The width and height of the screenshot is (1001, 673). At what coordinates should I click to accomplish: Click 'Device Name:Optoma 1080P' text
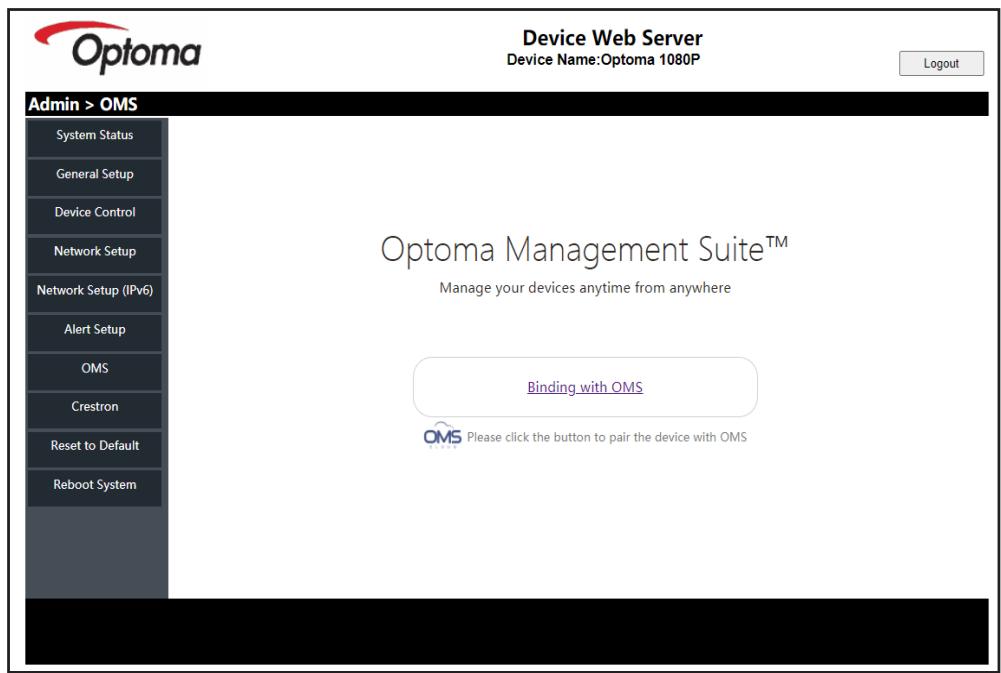click(603, 59)
